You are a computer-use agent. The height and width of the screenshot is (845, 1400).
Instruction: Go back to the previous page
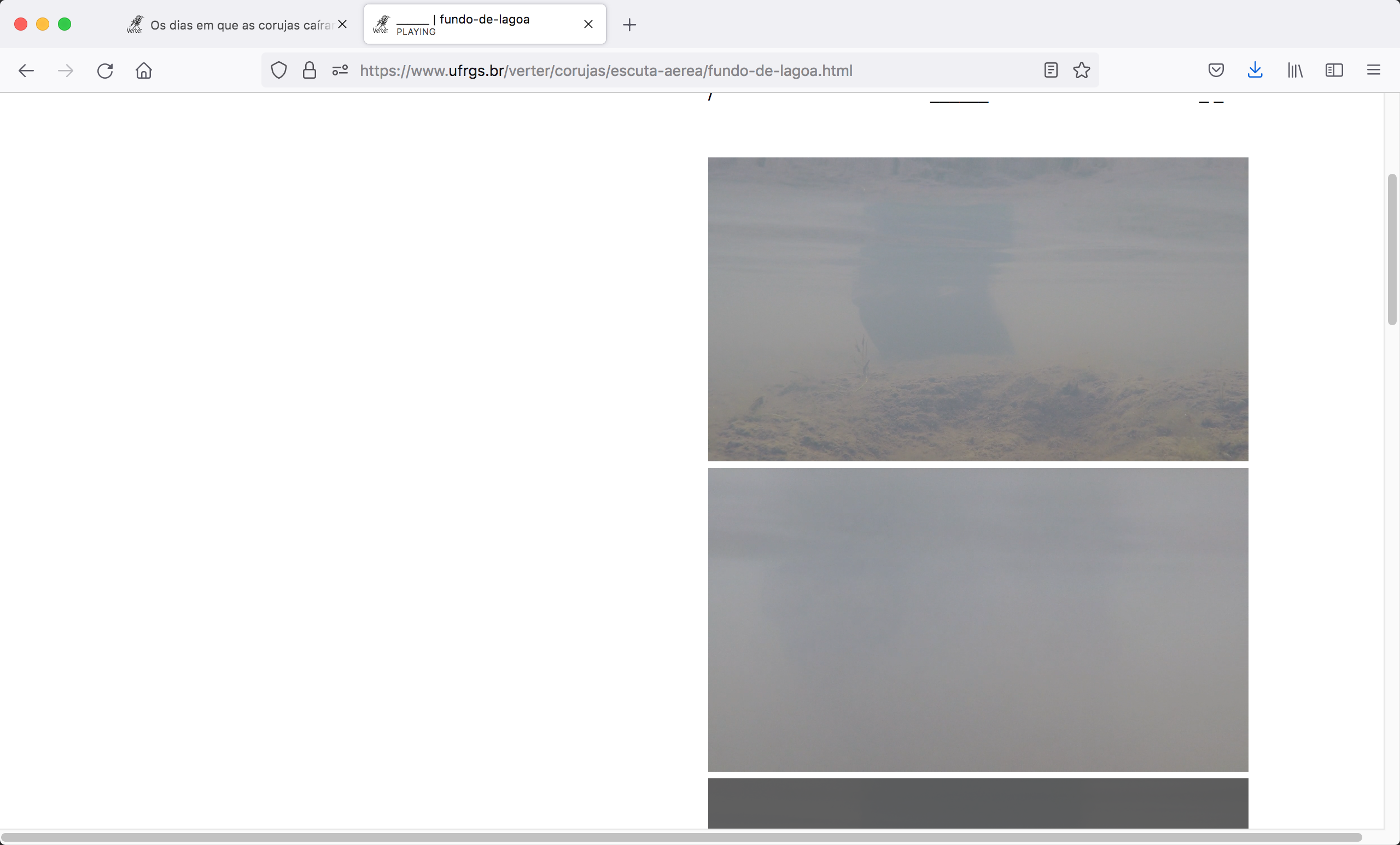pos(26,71)
